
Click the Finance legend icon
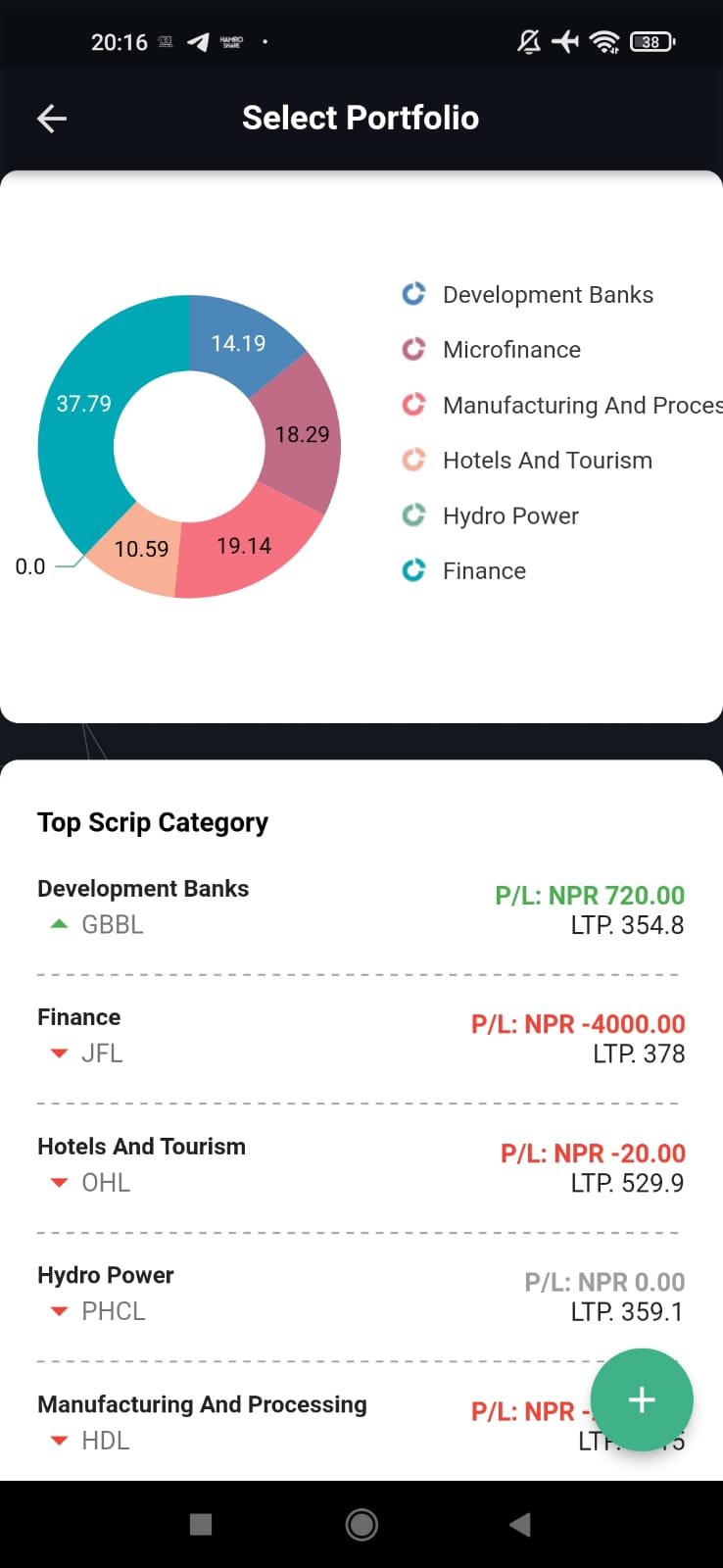tap(413, 570)
